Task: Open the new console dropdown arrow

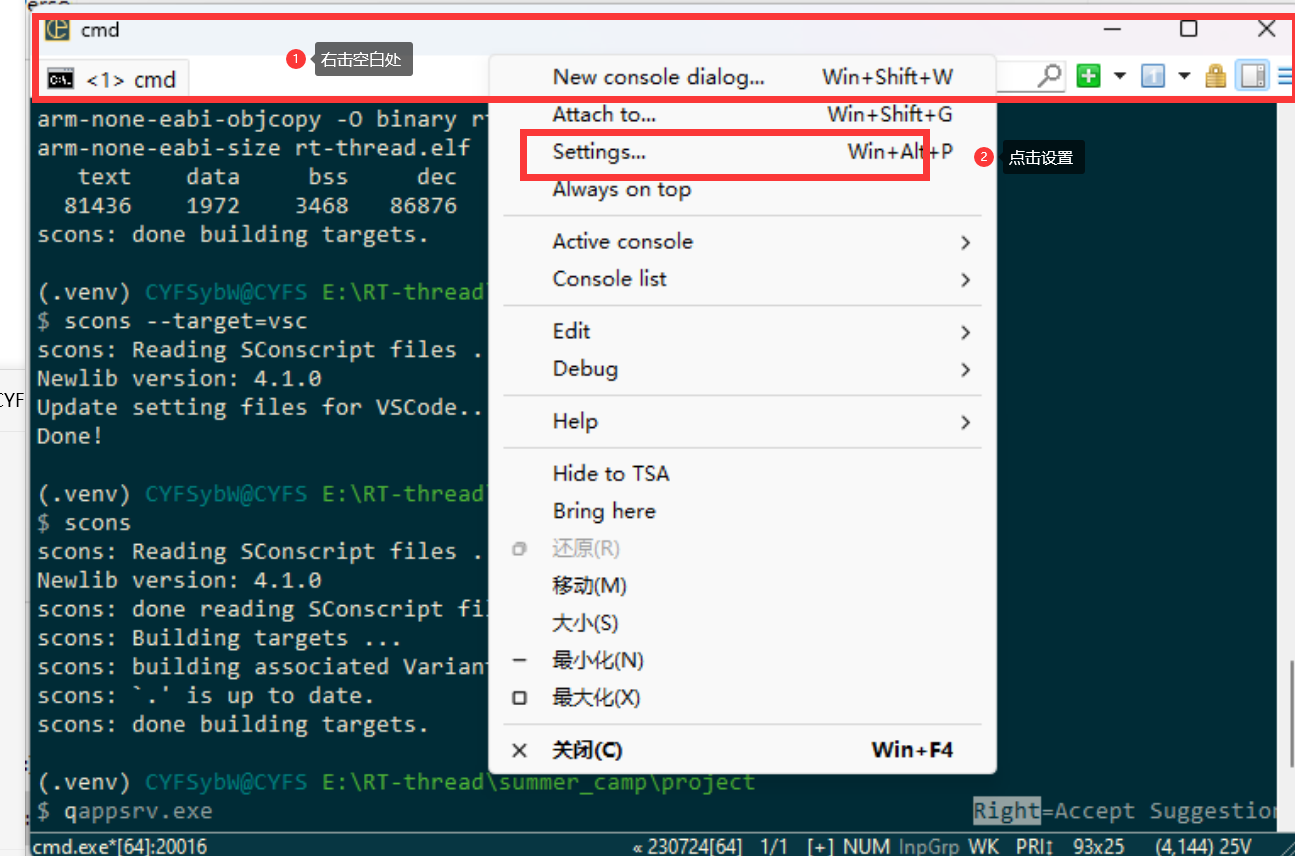Action: pos(1119,76)
